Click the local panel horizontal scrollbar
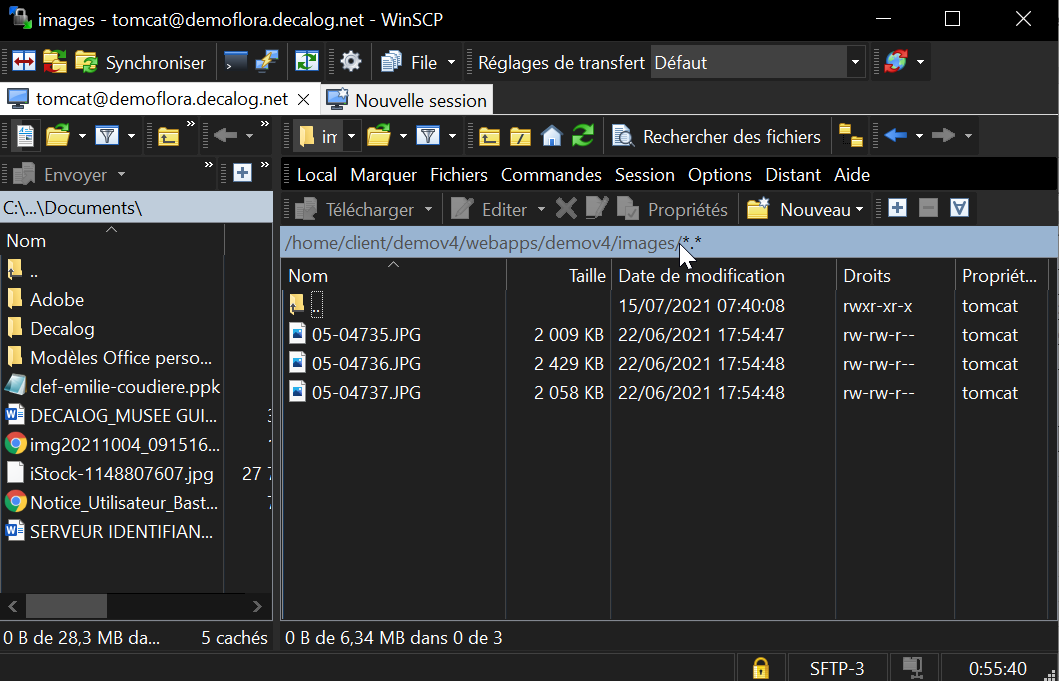 [136, 606]
